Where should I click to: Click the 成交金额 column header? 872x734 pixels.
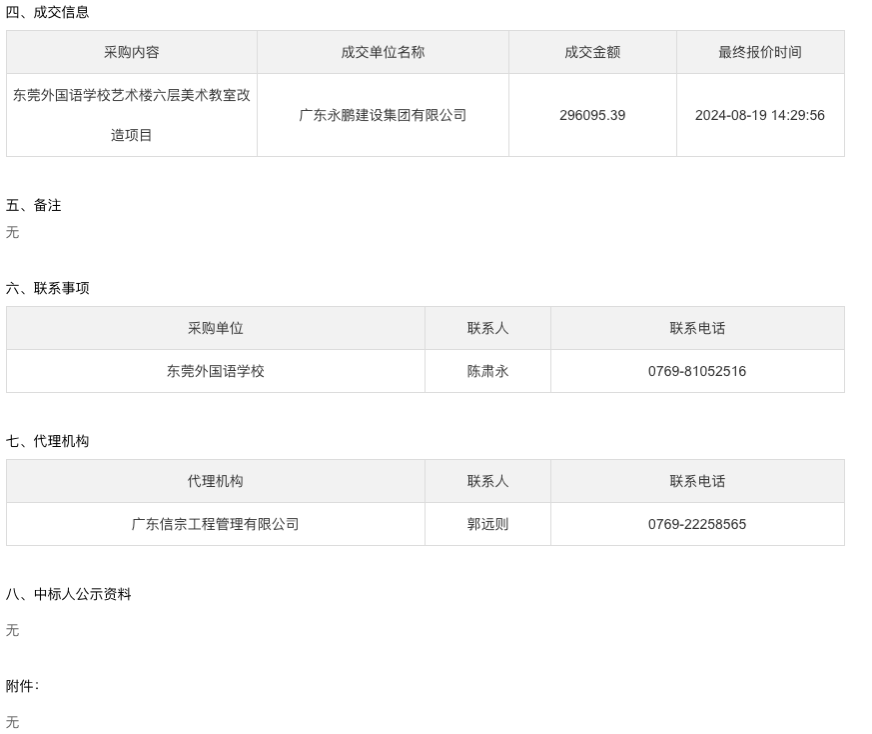click(592, 52)
